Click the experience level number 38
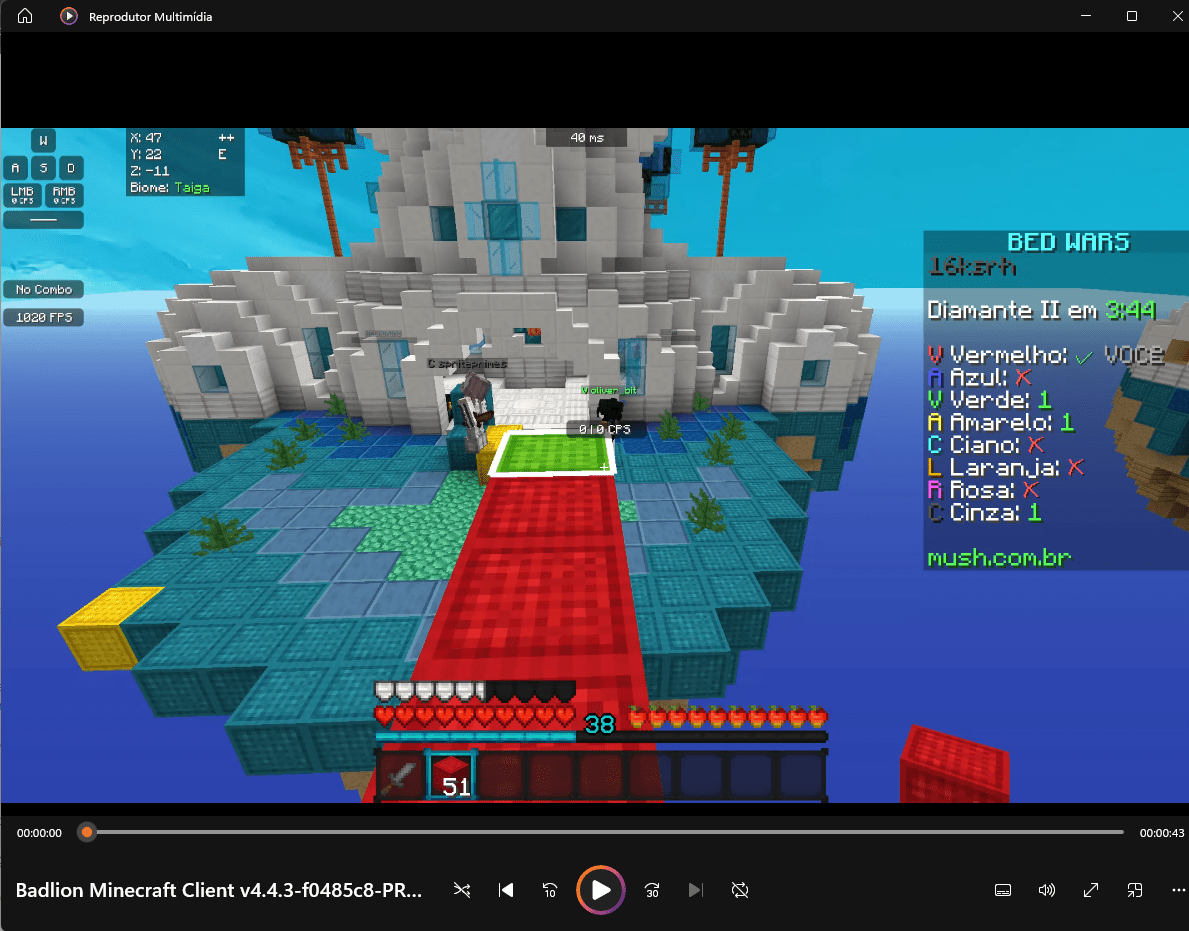Screen dimensions: 1189x931 click(x=599, y=725)
